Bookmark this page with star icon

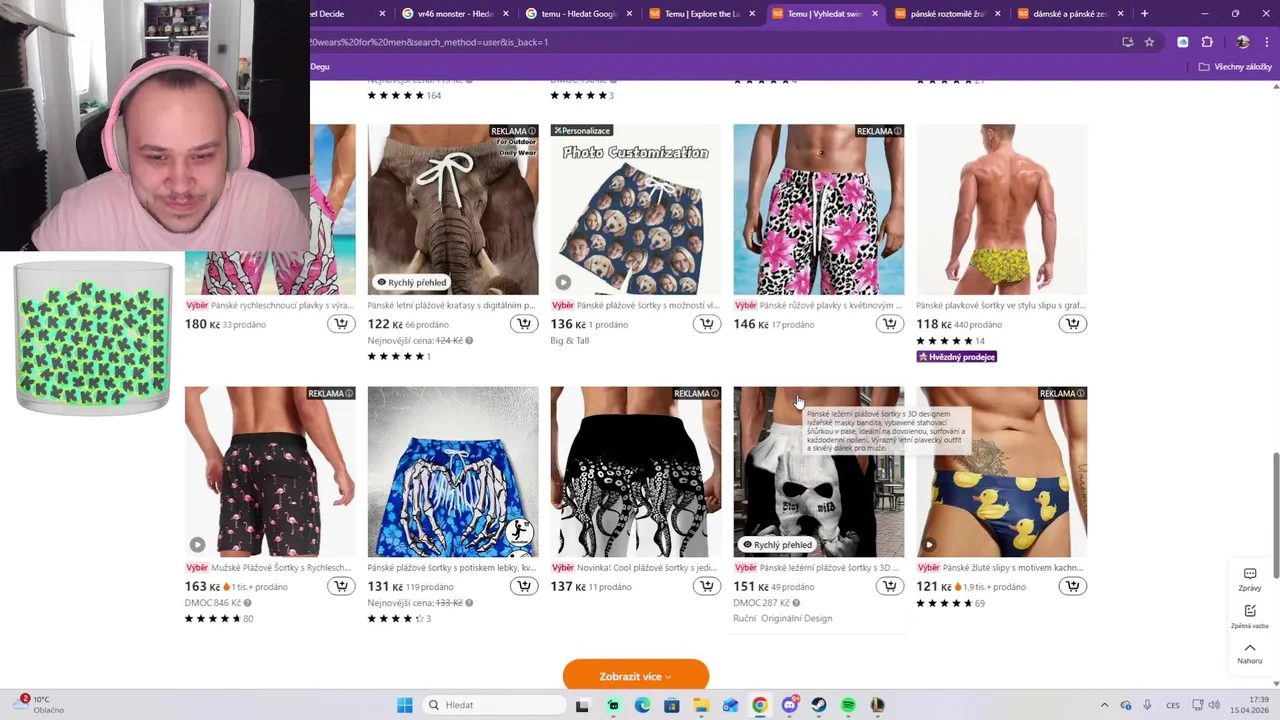(1149, 42)
